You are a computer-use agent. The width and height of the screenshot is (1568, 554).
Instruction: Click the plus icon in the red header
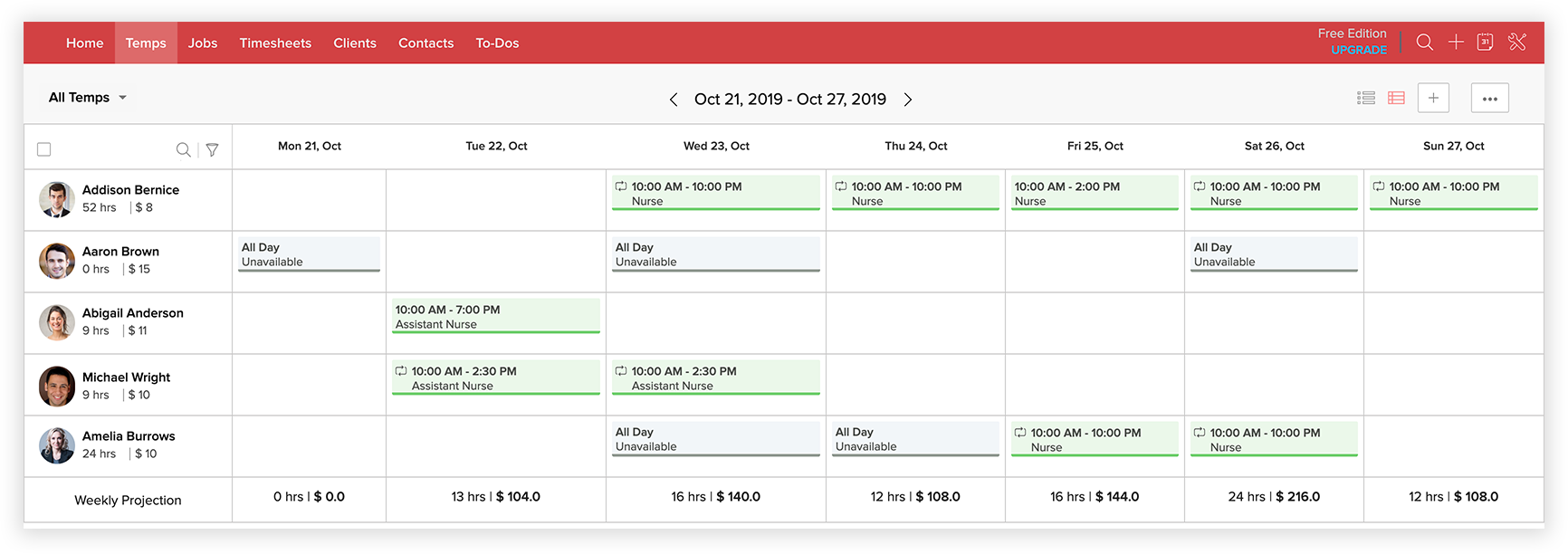point(1456,43)
